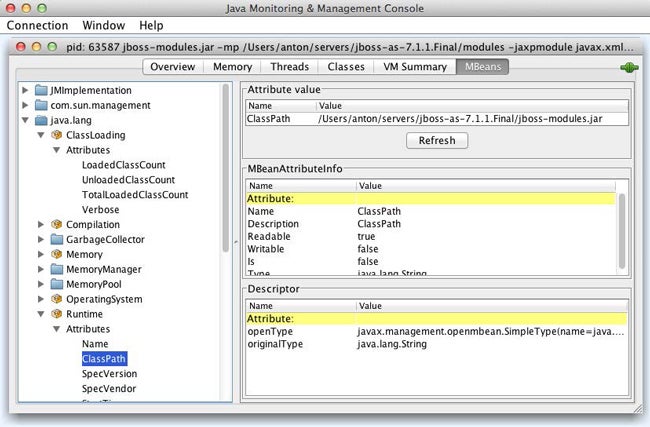Image resolution: width=650 pixels, height=427 pixels.
Task: Switch to the Classes tab
Action: coord(346,67)
